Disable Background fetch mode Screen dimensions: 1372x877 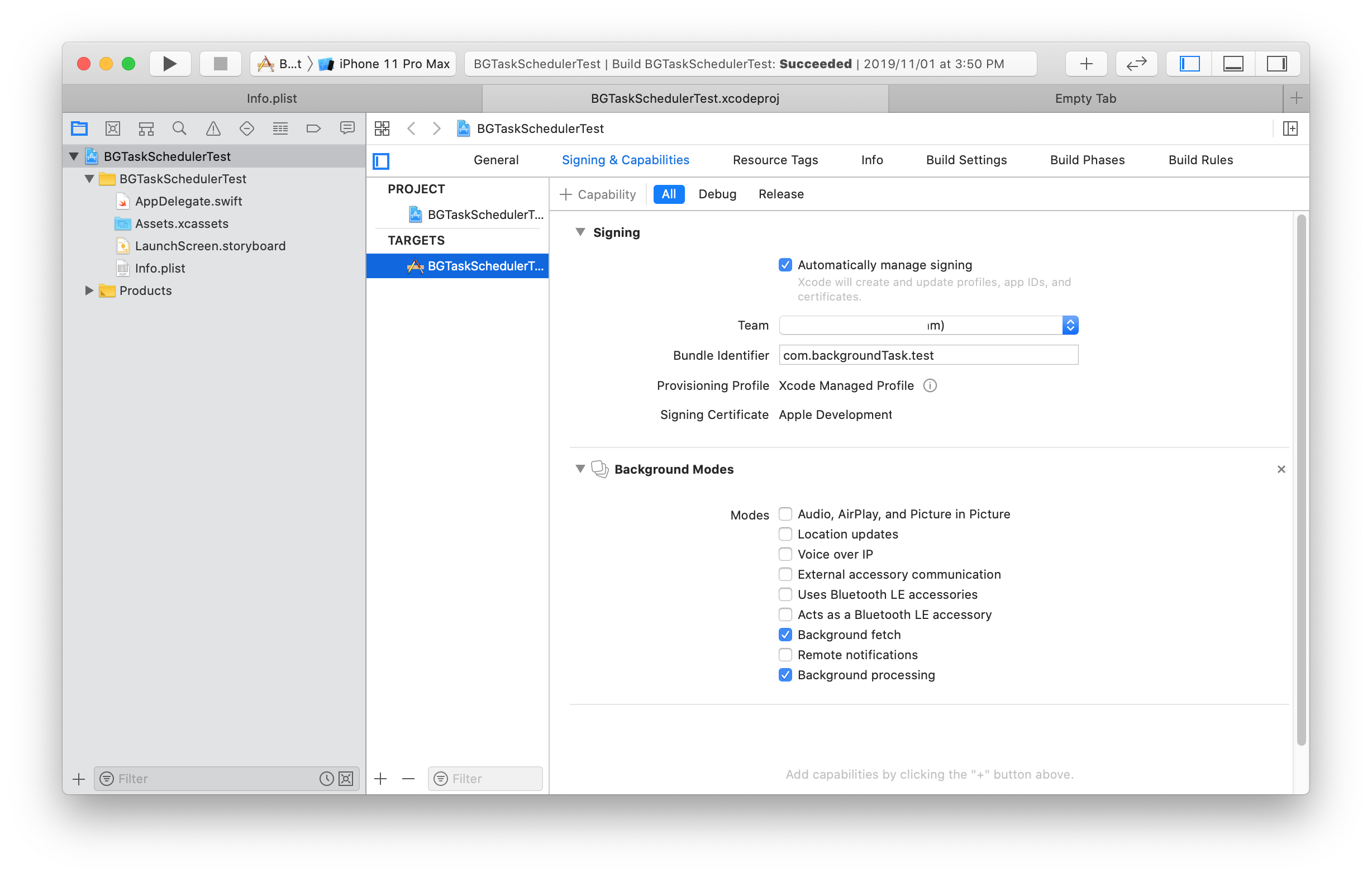point(785,635)
